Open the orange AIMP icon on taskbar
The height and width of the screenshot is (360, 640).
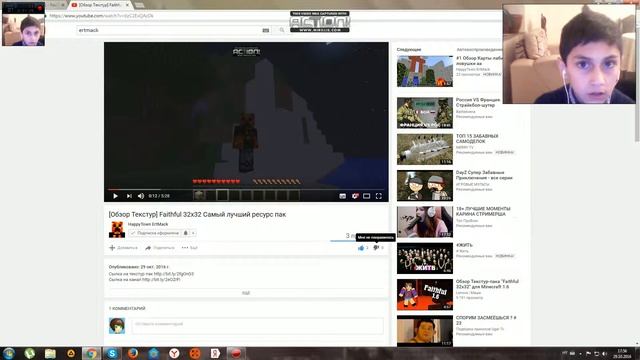click(x=71, y=353)
